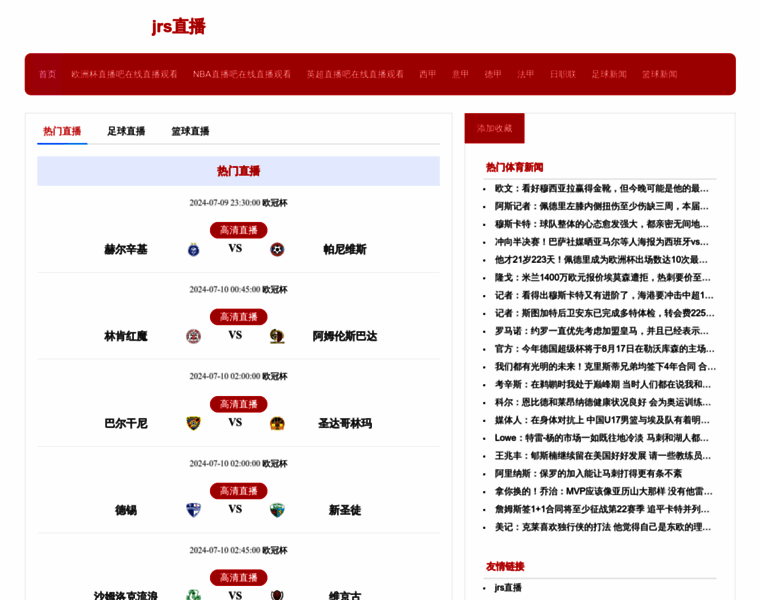Open 足球新闻 in navigation bar

(x=609, y=74)
